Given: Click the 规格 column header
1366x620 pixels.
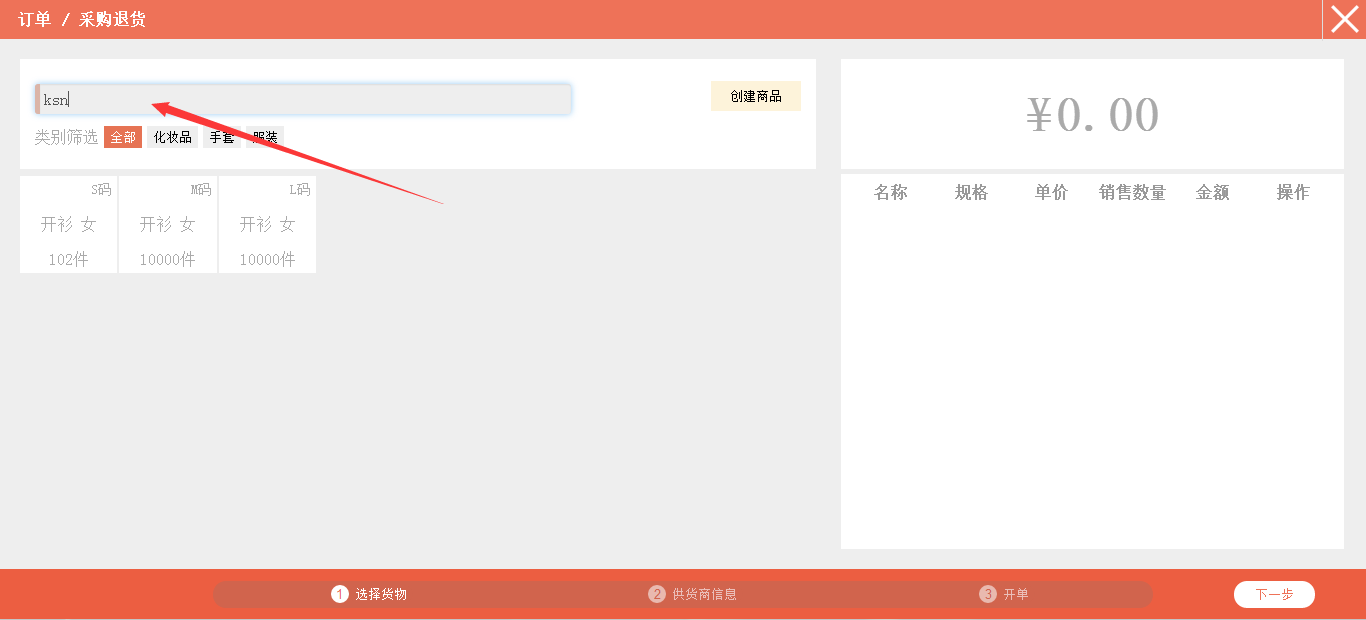Looking at the screenshot, I should [971, 193].
